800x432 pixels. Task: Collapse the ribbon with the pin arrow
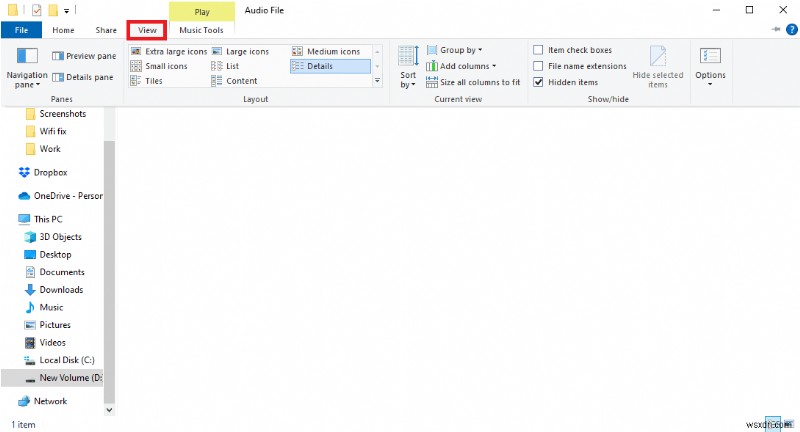[x=776, y=30]
